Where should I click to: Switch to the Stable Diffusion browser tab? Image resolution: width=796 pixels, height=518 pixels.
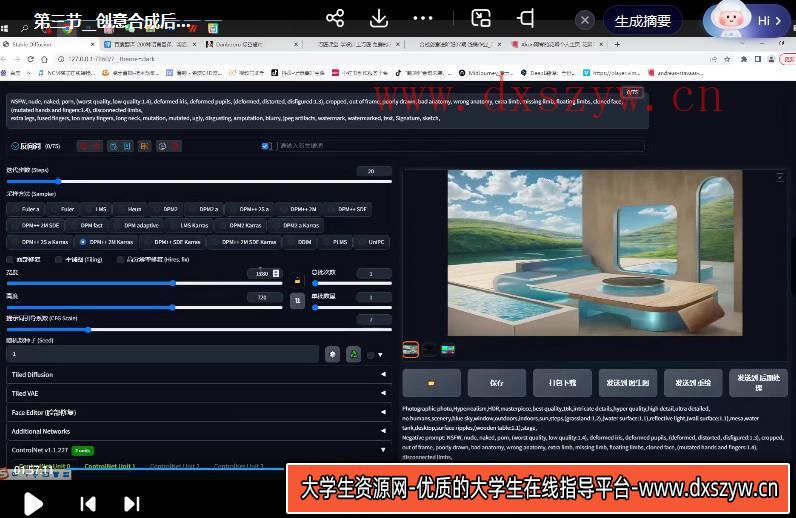click(49, 44)
